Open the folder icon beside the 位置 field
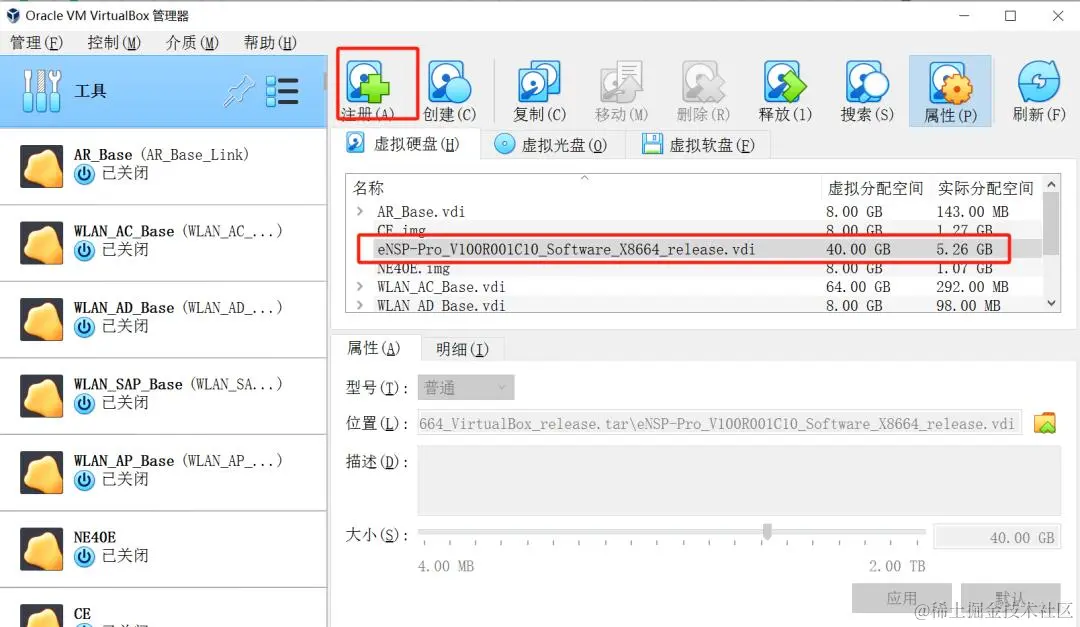 1044,423
